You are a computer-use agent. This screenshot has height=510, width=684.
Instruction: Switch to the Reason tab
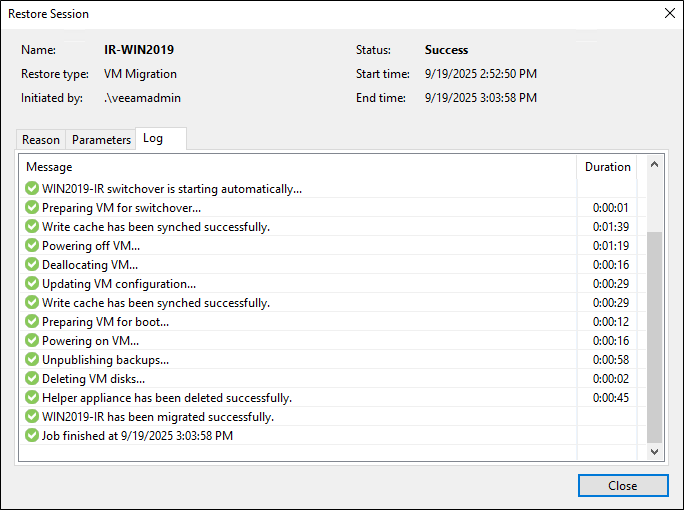coord(41,140)
